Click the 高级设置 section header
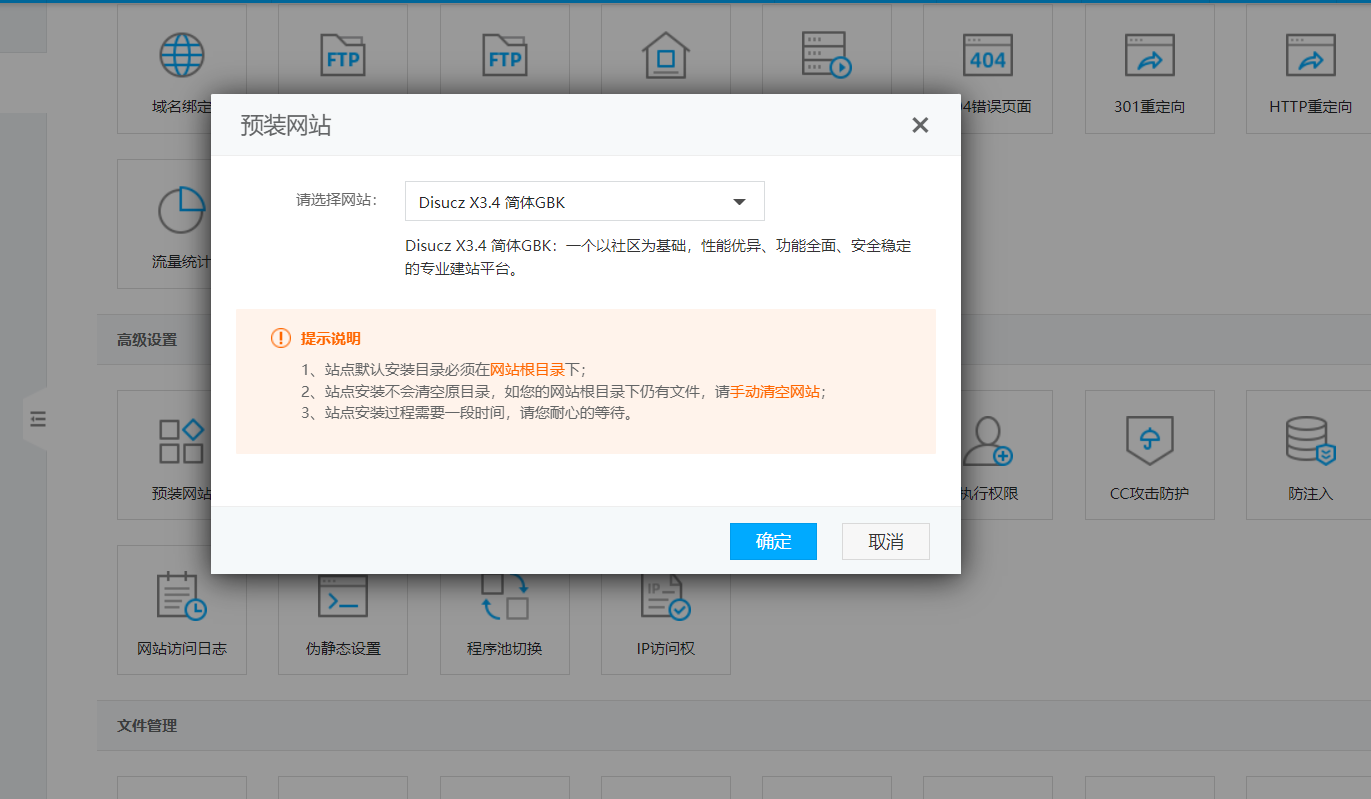Image resolution: width=1371 pixels, height=799 pixels. pyautogui.click(x=147, y=340)
